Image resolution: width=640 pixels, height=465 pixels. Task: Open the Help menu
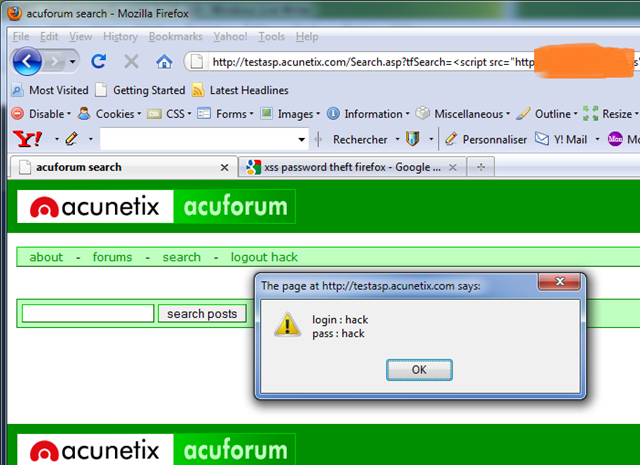click(307, 37)
